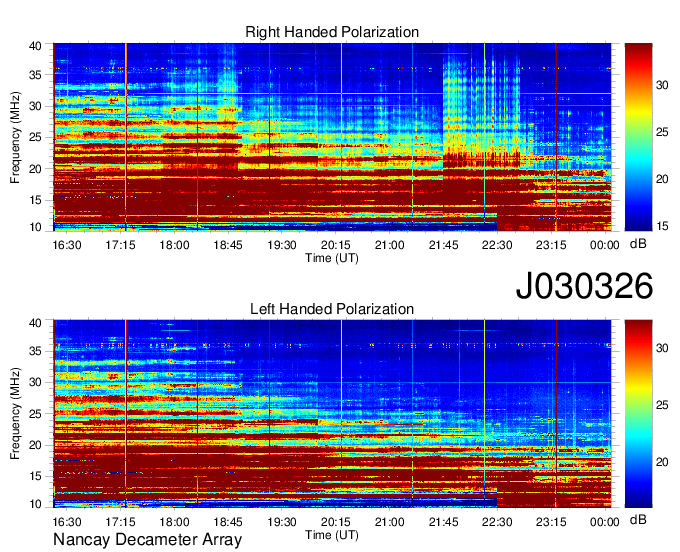
Task: Click the 'Left Handed Polarization' plot title
Action: pyautogui.click(x=332, y=309)
